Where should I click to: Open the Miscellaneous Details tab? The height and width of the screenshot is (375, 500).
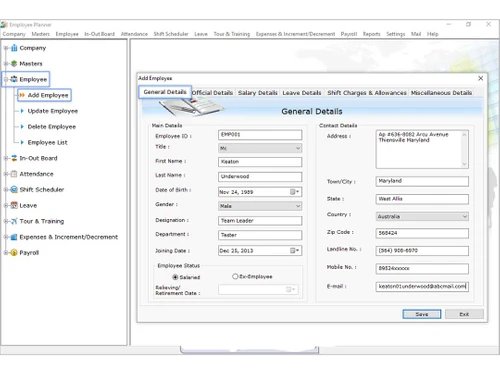click(441, 93)
